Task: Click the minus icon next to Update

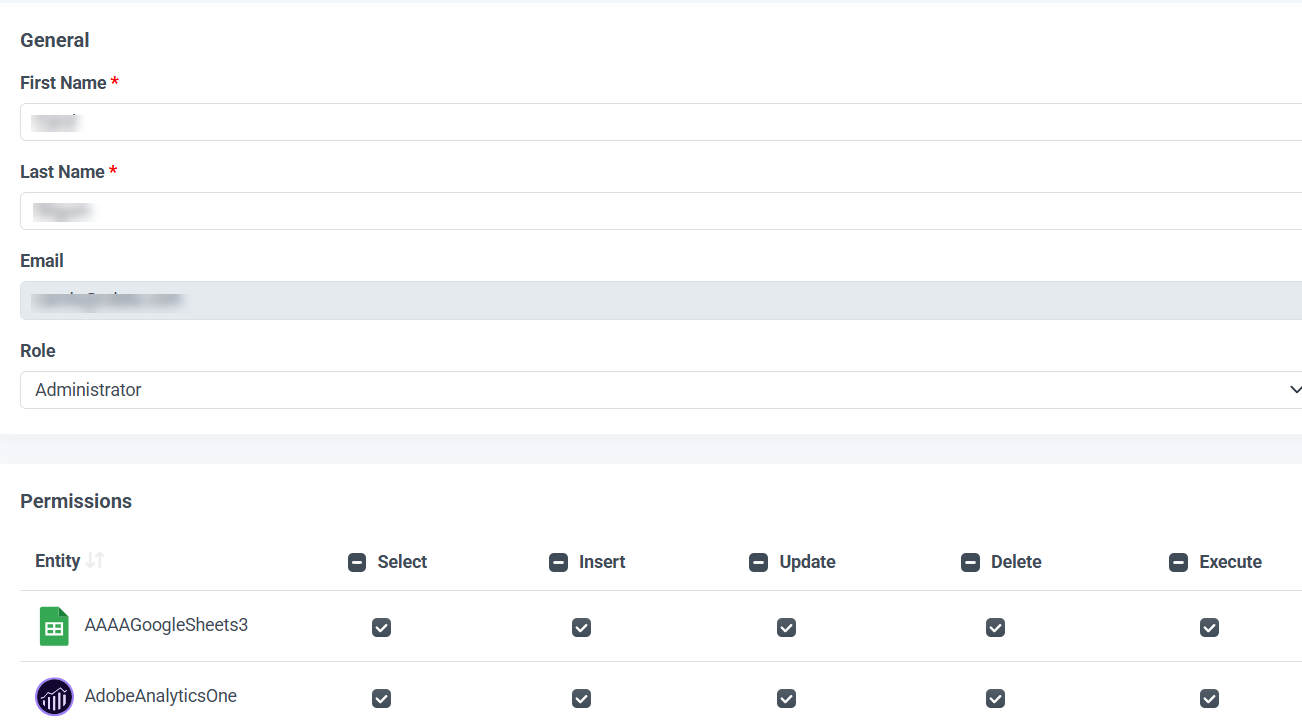Action: 758,562
